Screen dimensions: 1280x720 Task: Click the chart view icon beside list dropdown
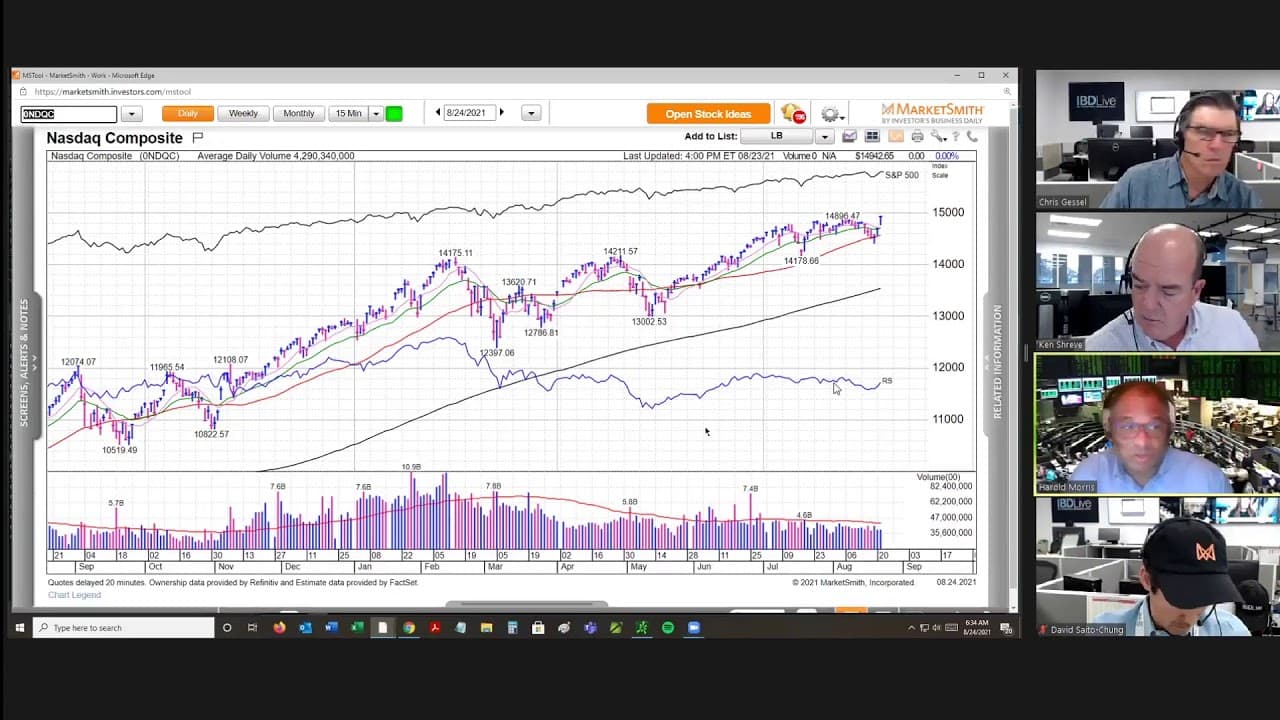click(850, 136)
